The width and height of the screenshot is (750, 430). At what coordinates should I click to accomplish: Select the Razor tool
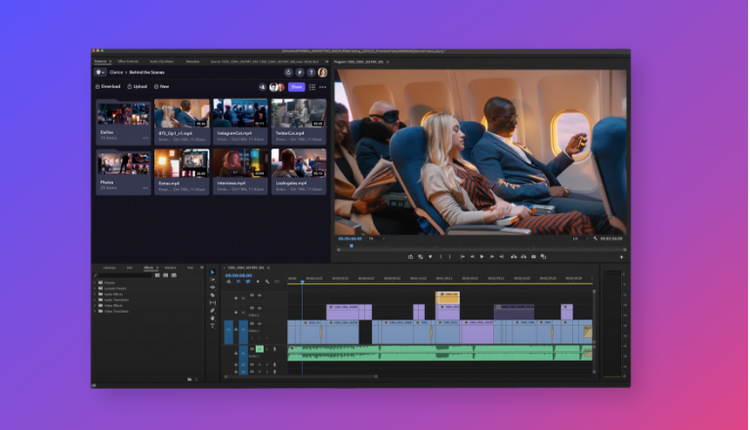212,295
